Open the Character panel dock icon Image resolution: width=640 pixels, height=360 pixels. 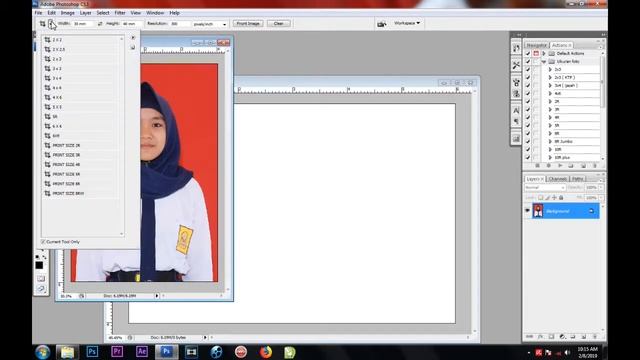[x=516, y=111]
